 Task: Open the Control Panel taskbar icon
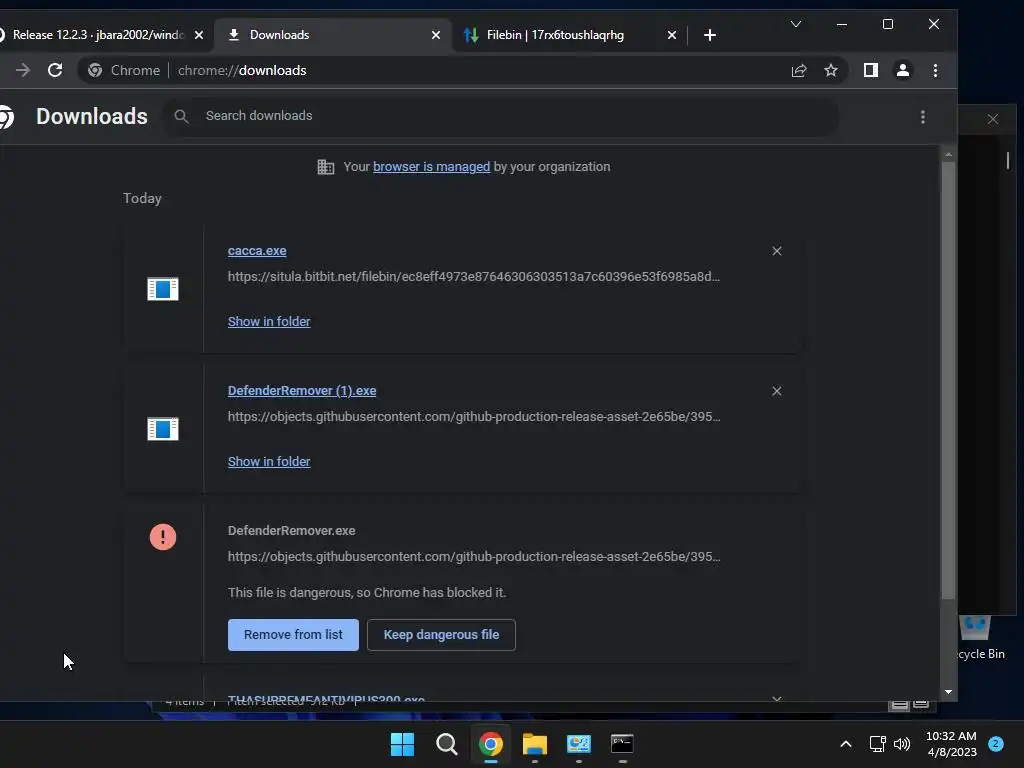click(x=579, y=744)
